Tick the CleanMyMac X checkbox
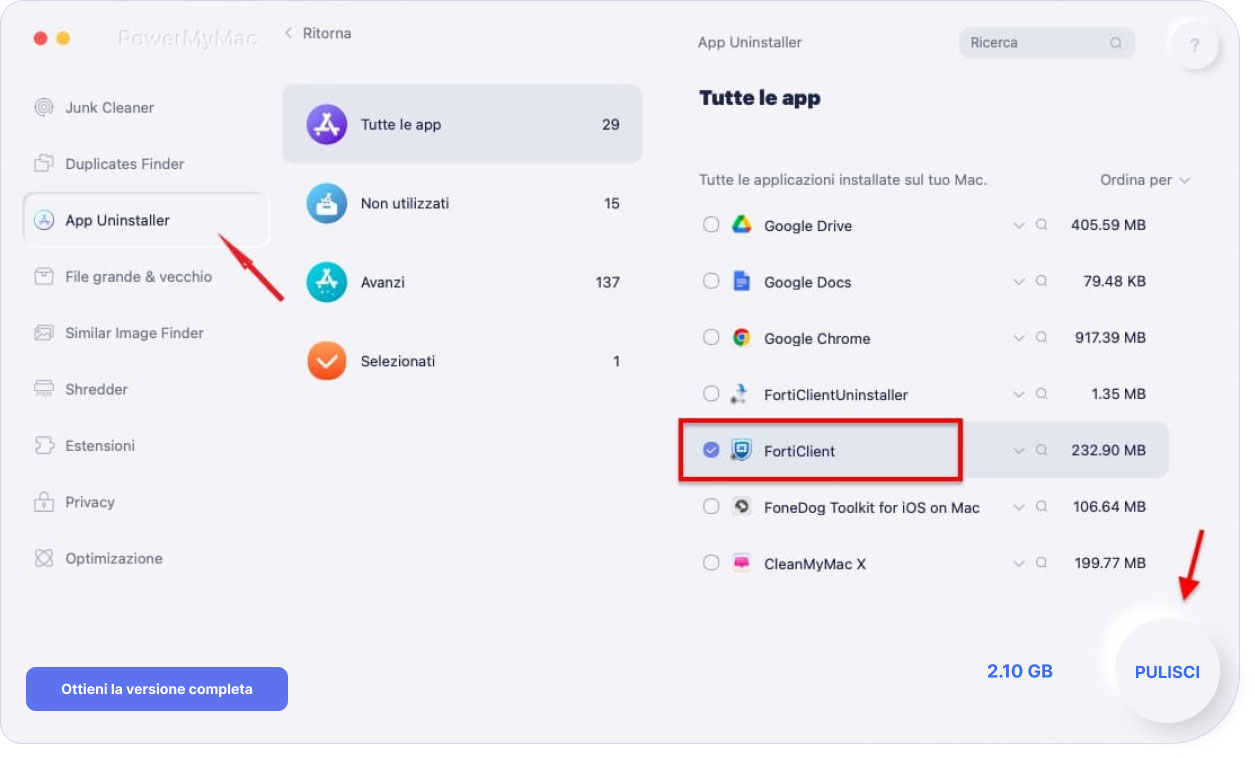1255x758 pixels. tap(711, 563)
